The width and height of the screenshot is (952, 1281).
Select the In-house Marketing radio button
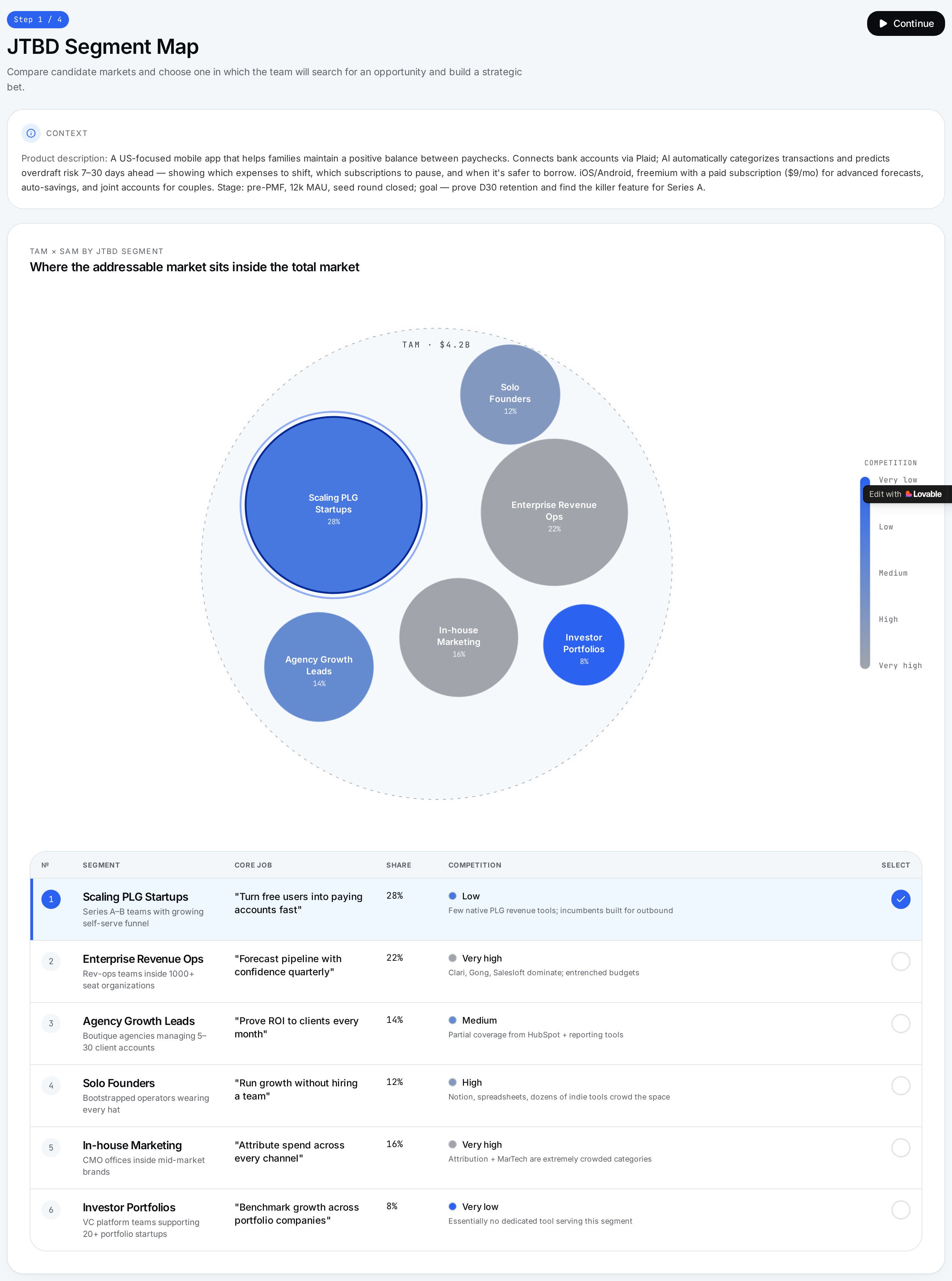click(901, 1148)
